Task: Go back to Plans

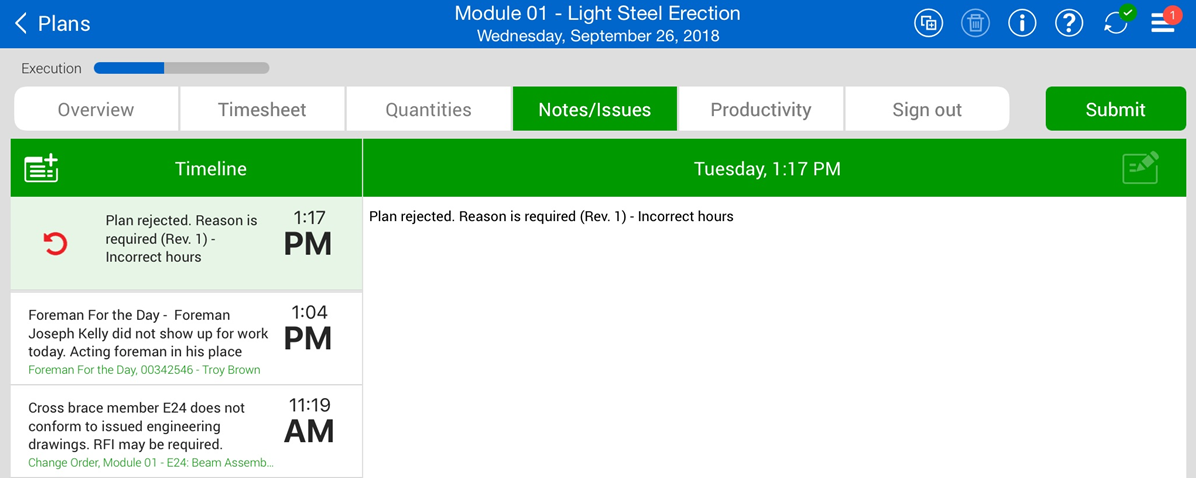Action: click(52, 24)
